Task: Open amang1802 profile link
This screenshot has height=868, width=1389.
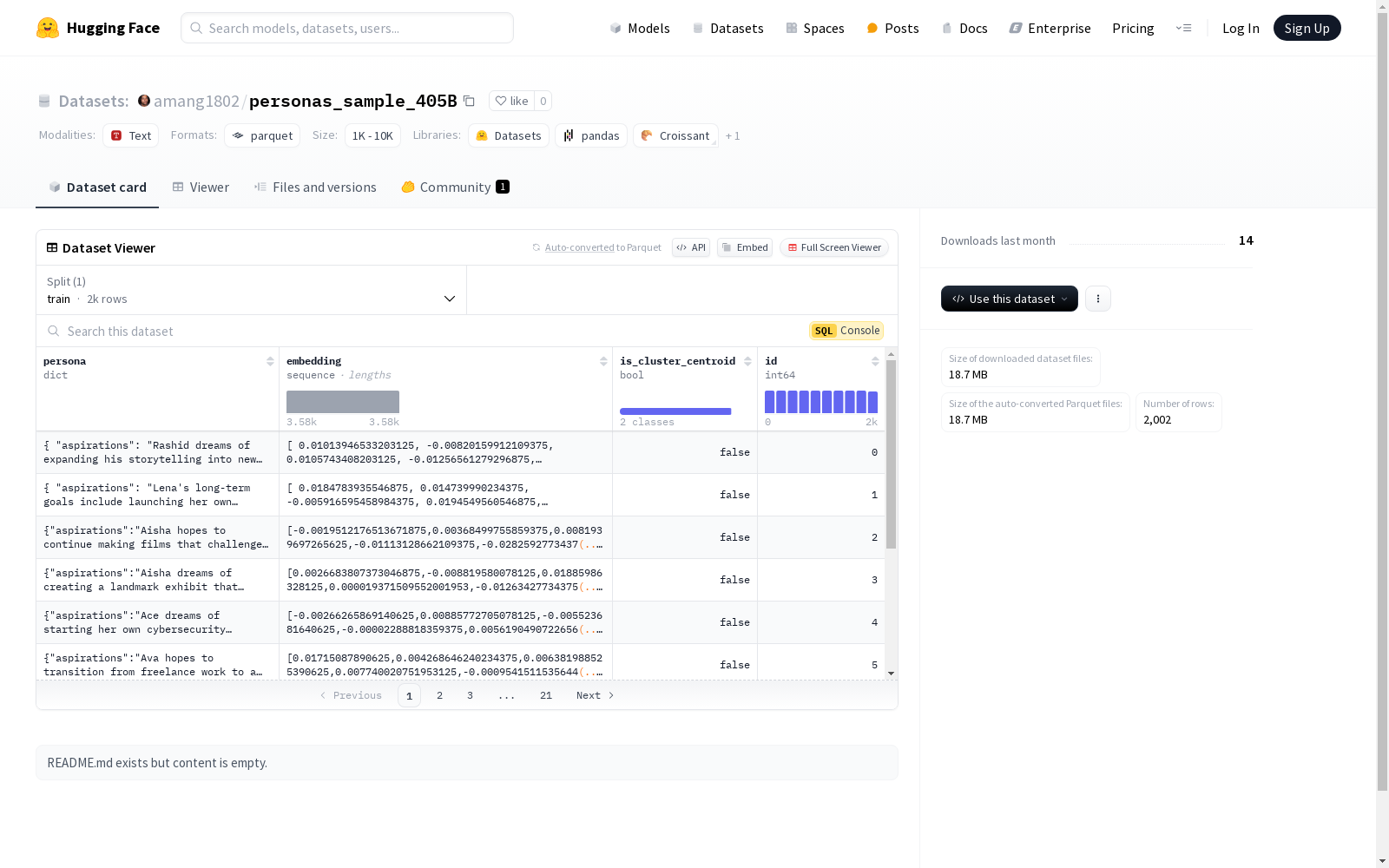Action: 196,101
